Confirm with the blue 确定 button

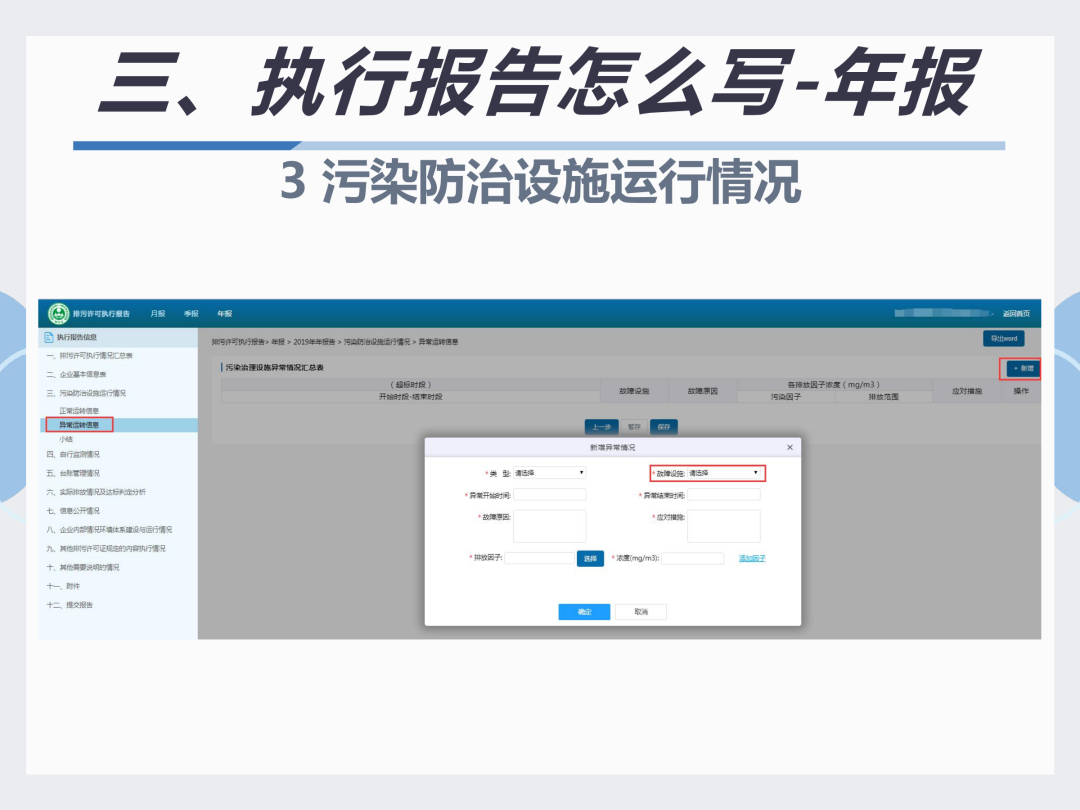point(584,612)
